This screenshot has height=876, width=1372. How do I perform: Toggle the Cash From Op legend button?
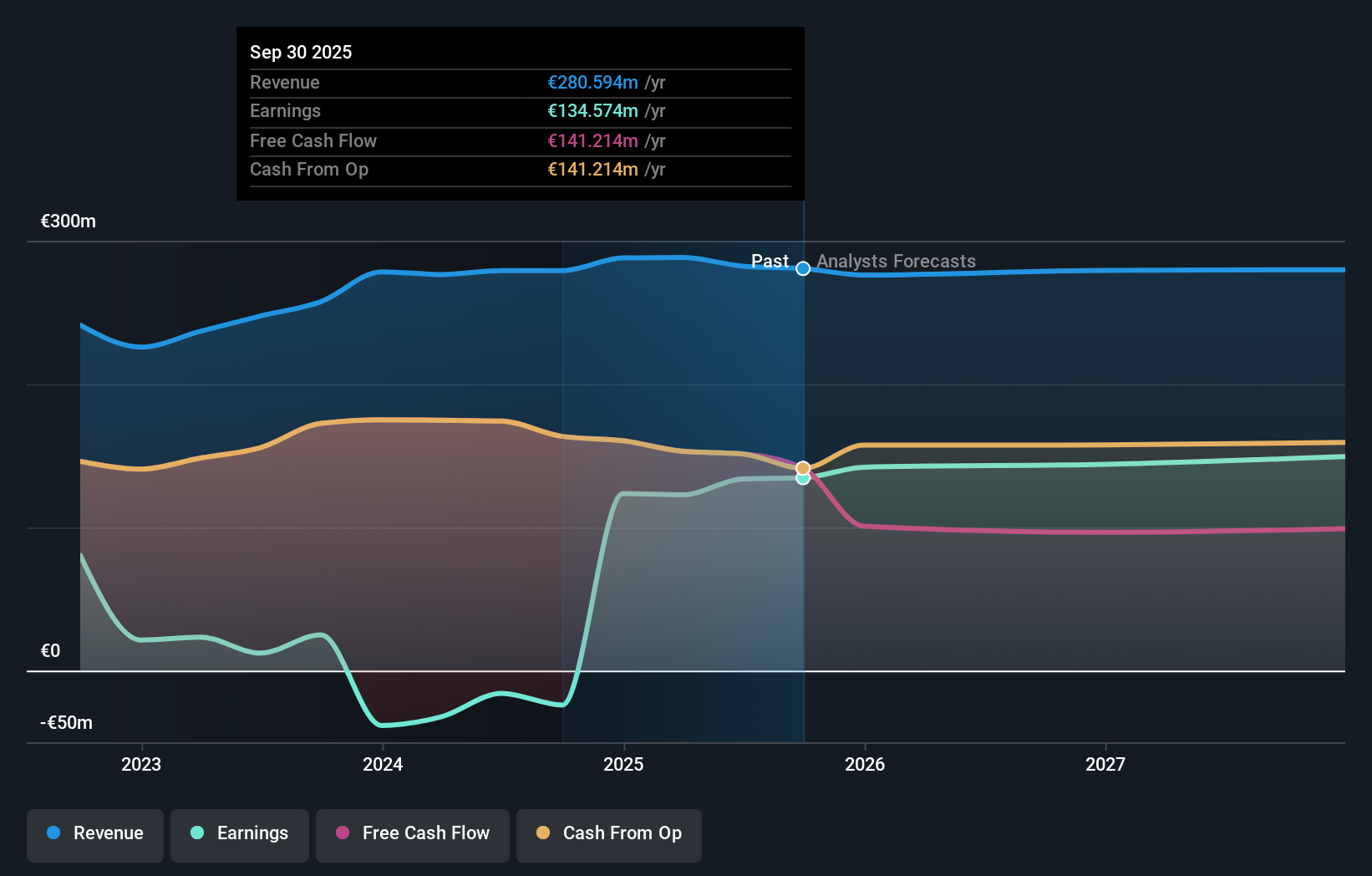point(609,835)
